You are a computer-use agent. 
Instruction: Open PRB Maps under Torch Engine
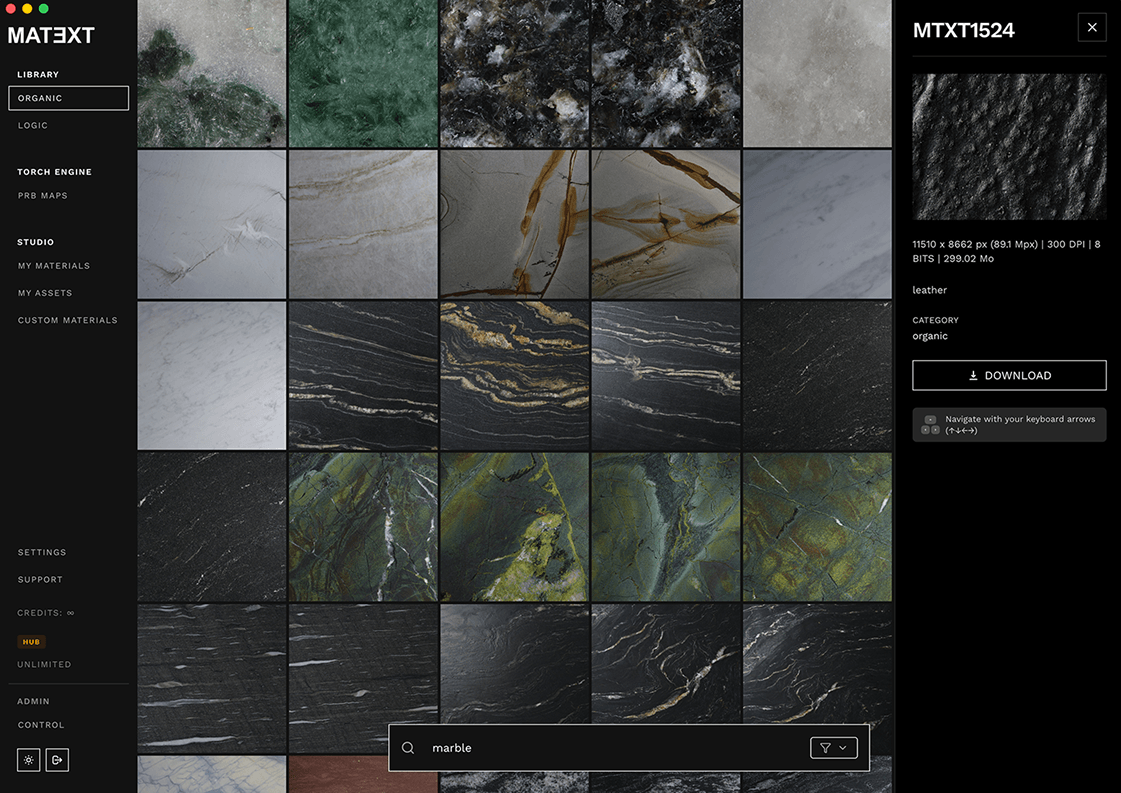tap(43, 195)
